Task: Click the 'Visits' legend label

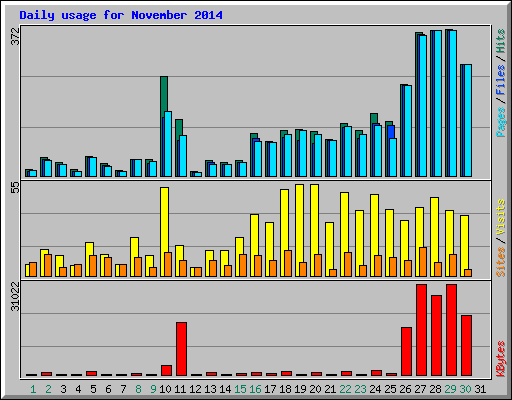Action: click(501, 217)
